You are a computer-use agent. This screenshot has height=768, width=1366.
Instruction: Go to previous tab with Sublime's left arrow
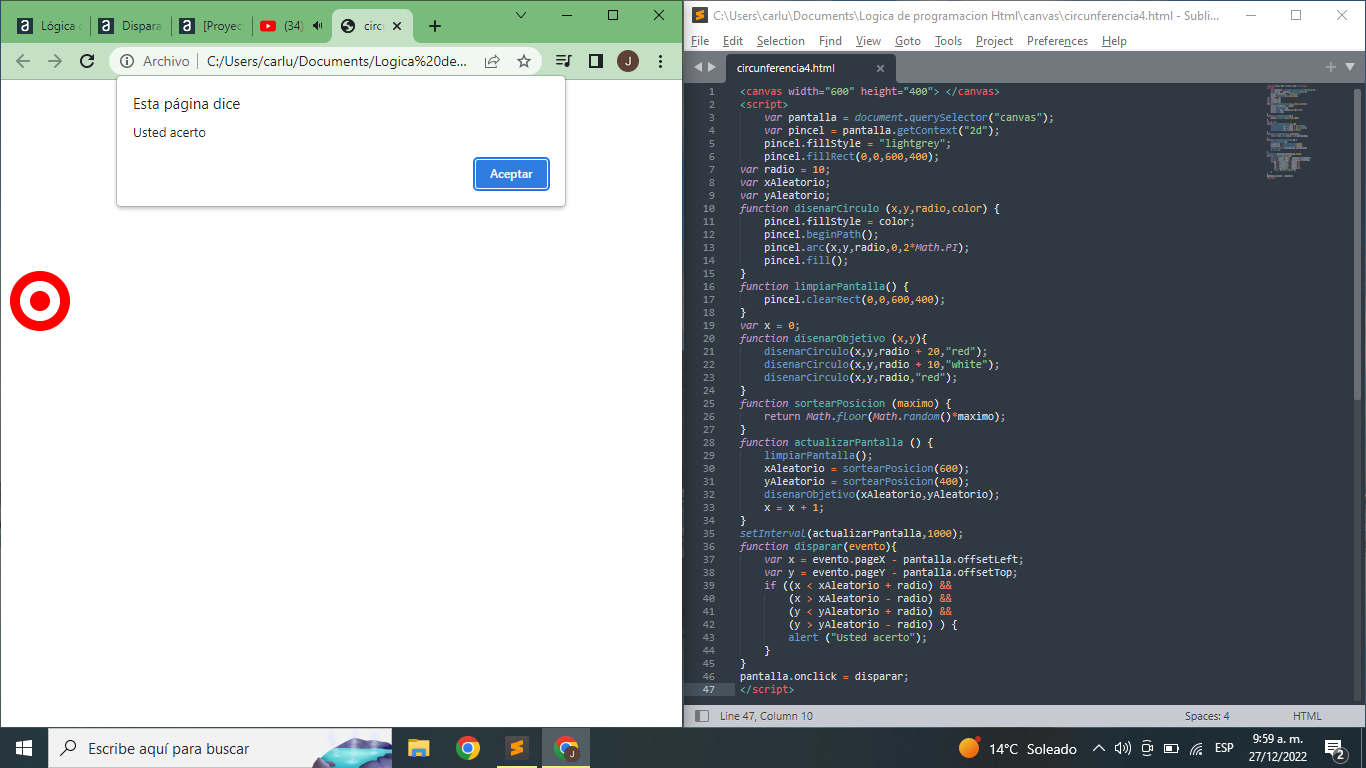(698, 68)
